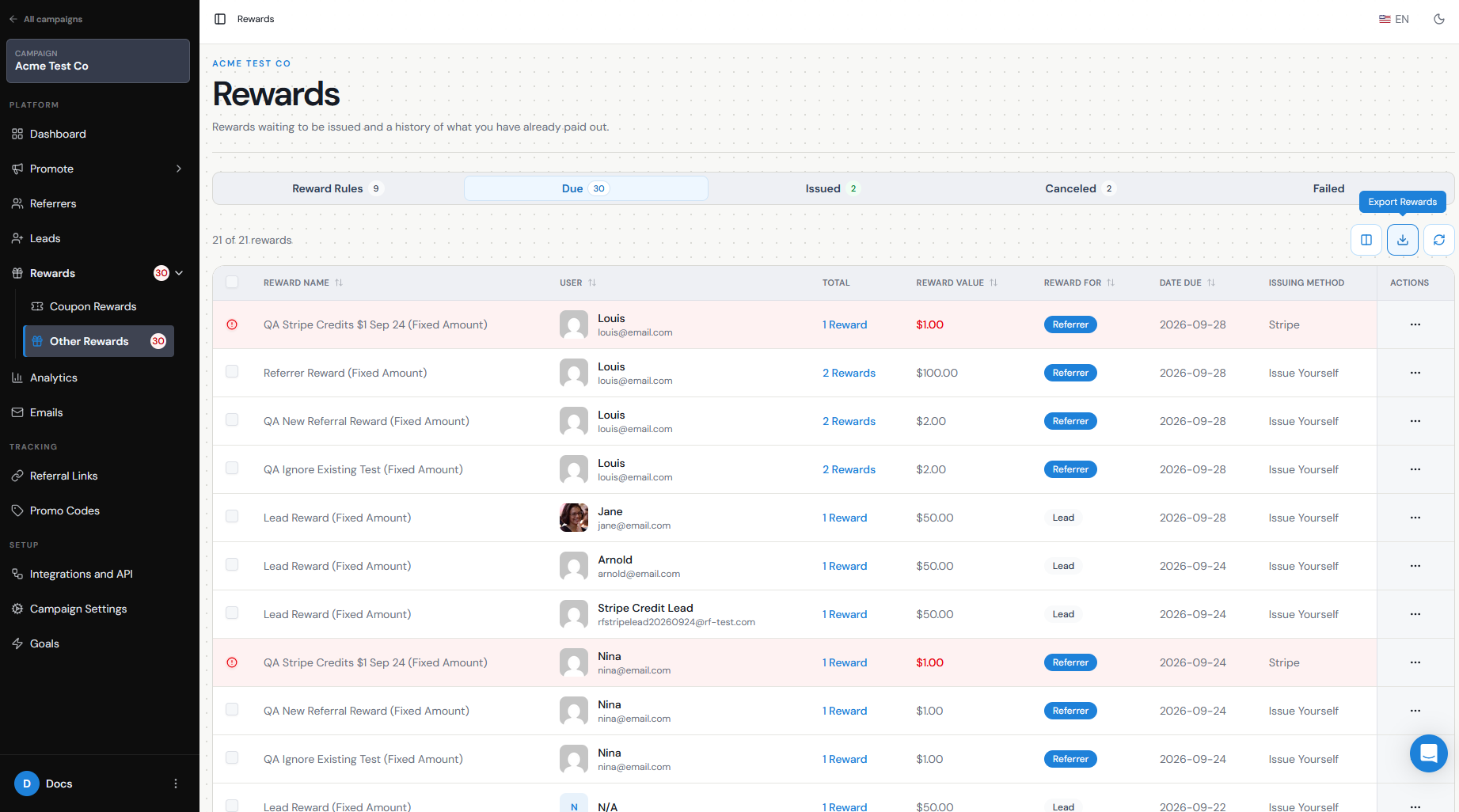The width and height of the screenshot is (1459, 812).
Task: Expand the Promote submenu chevron
Action: point(179,169)
